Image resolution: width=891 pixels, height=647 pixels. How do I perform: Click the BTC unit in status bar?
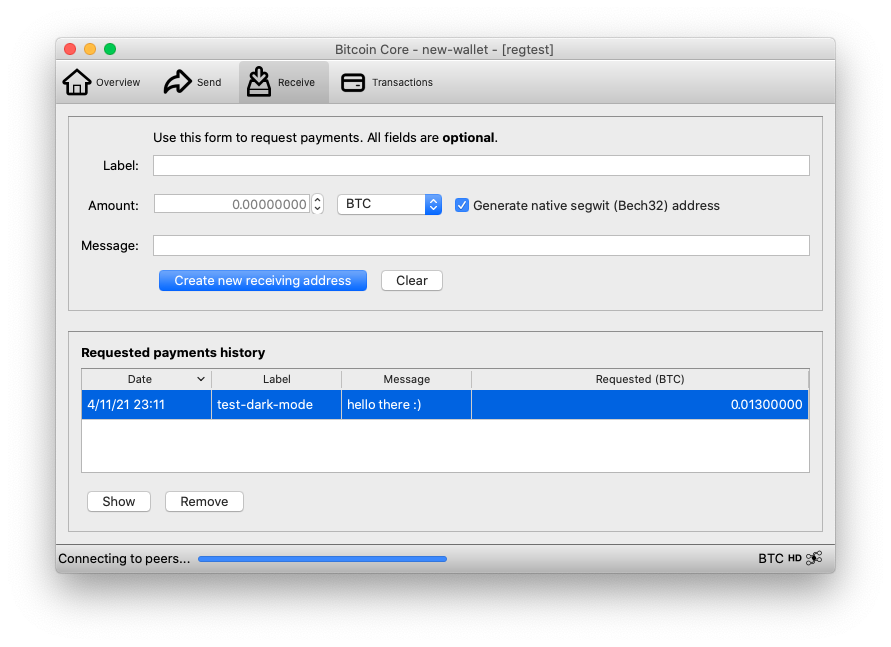tap(771, 558)
